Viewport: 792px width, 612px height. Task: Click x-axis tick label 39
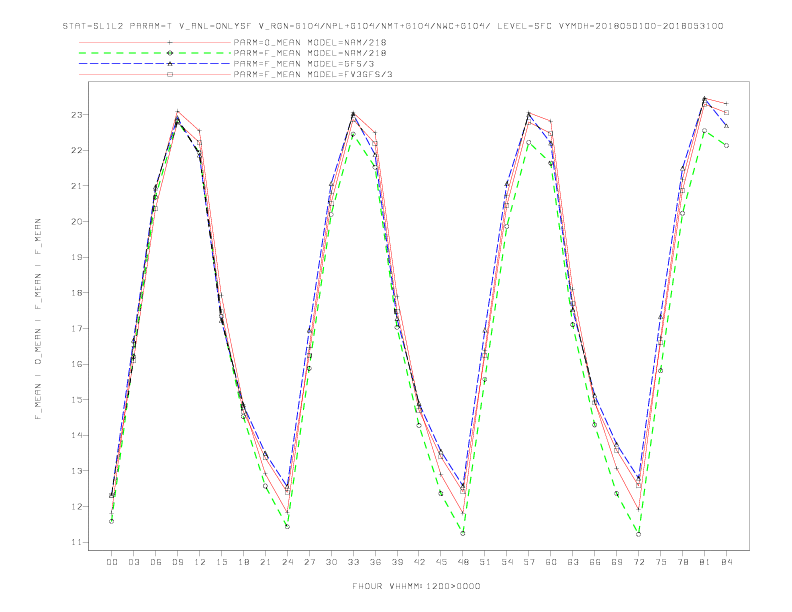click(397, 562)
